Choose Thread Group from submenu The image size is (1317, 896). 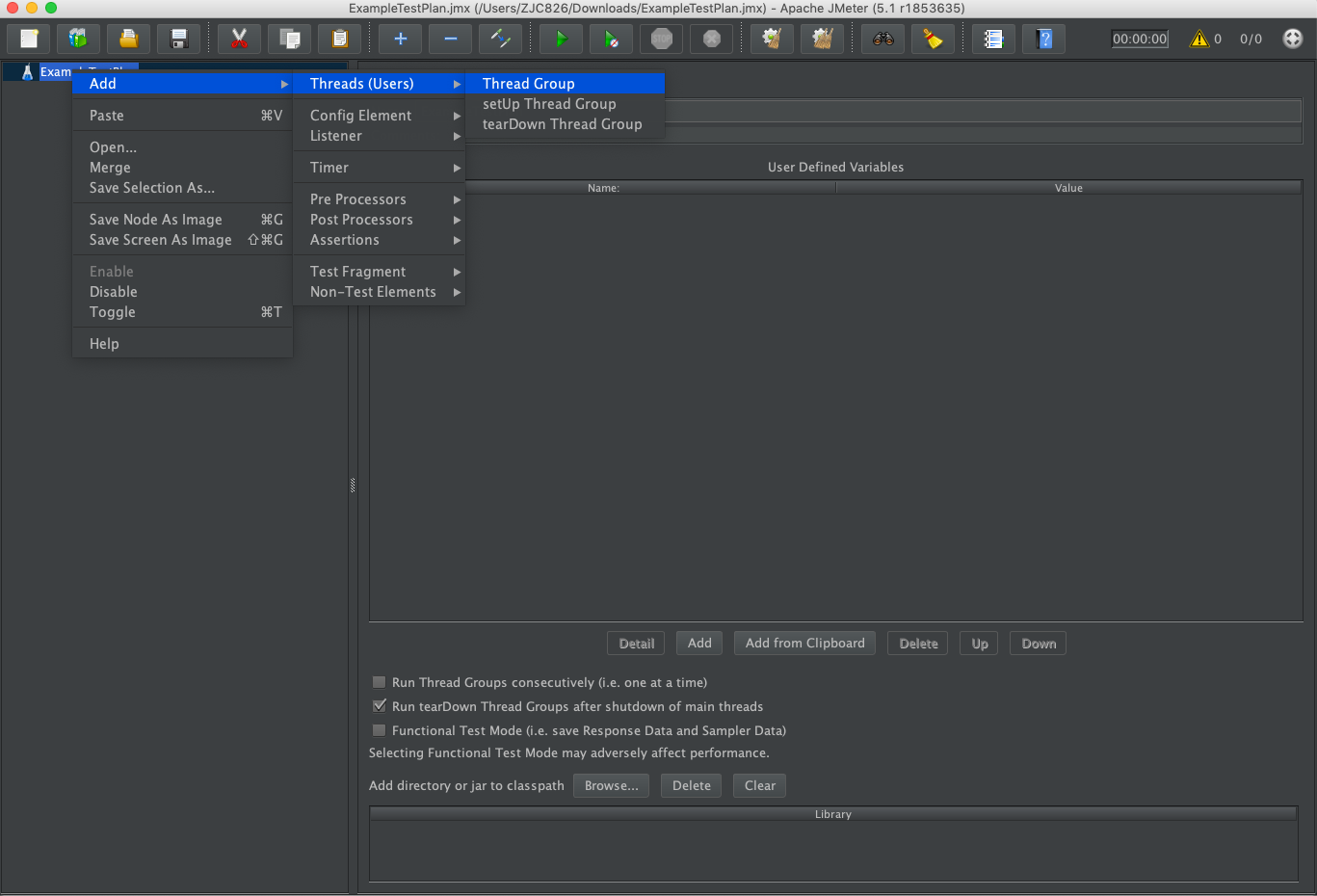click(565, 84)
